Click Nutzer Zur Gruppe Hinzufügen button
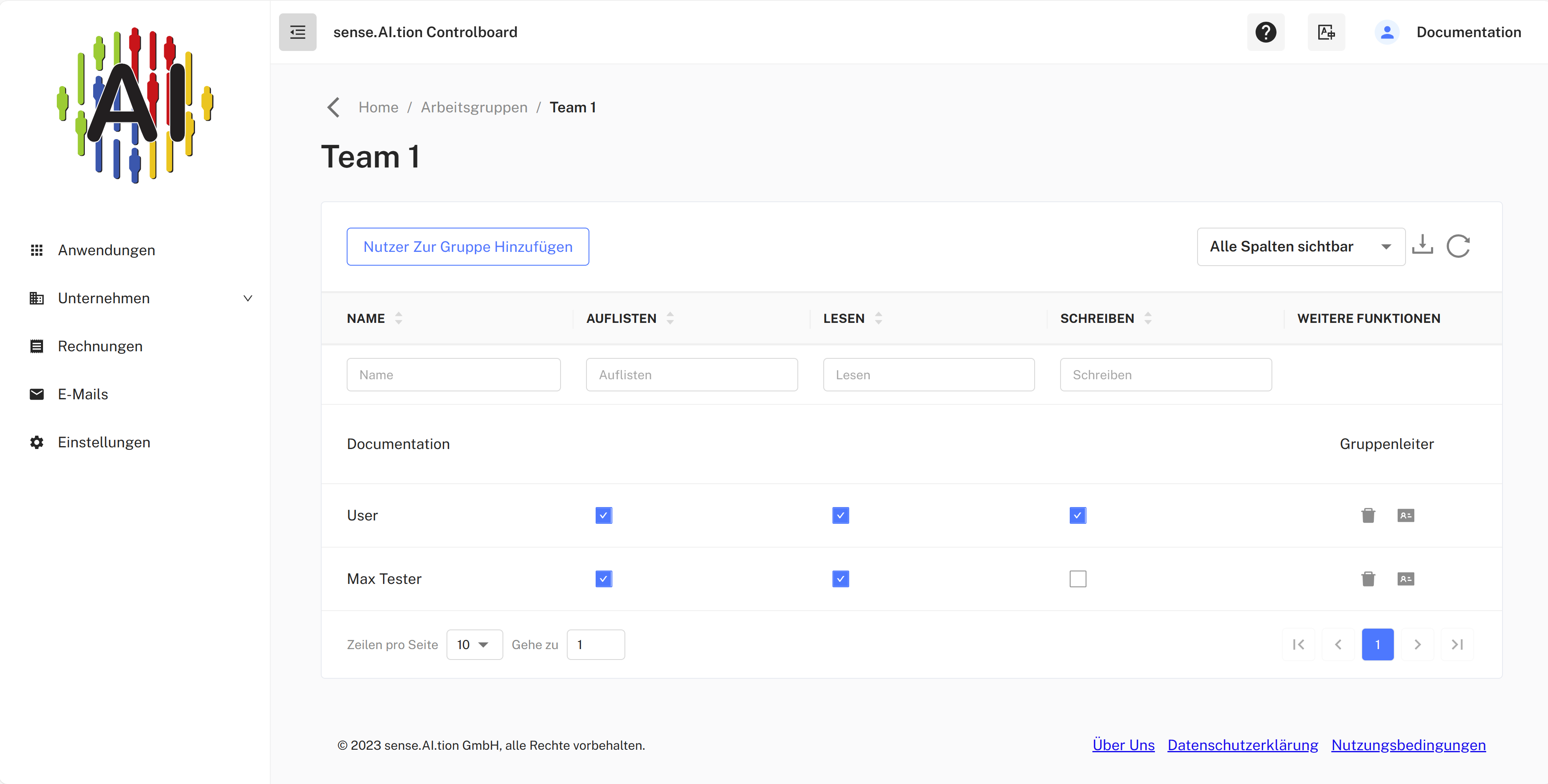The width and height of the screenshot is (1548, 784). [x=467, y=246]
